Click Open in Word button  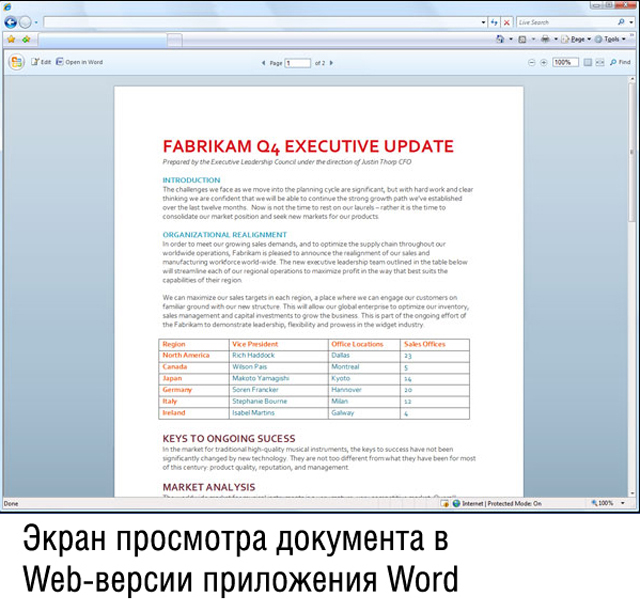coord(79,62)
